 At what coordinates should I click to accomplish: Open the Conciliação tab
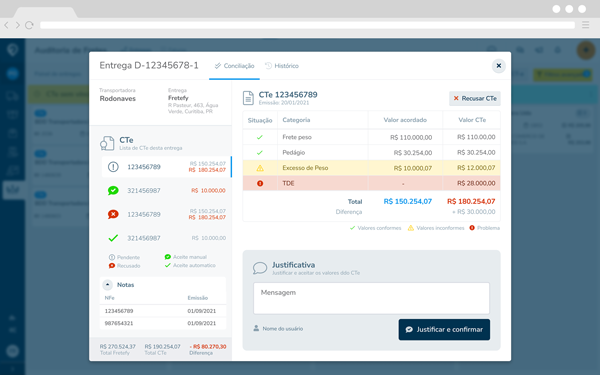click(x=234, y=66)
